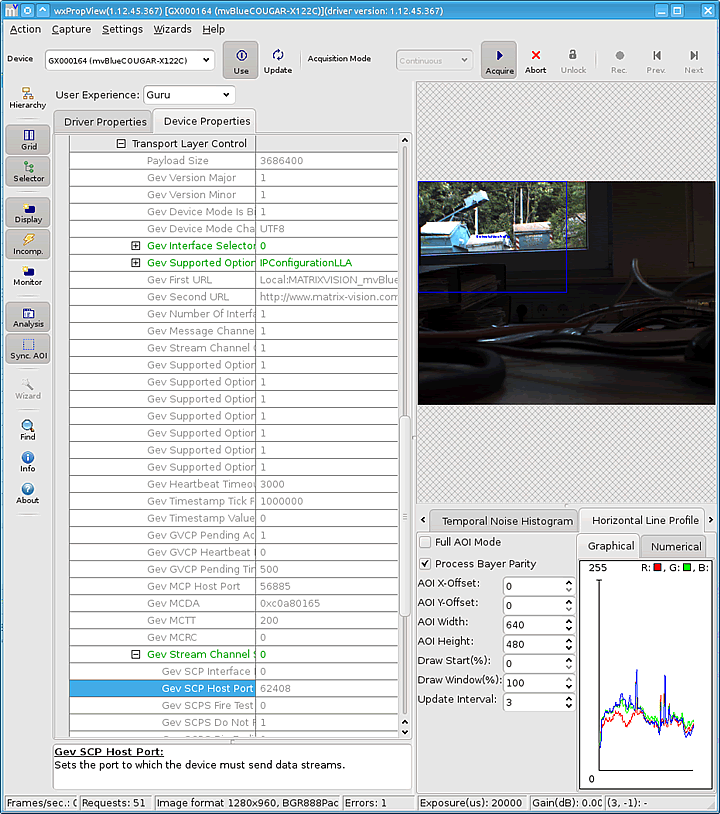Click the Acquire play icon

(x=499, y=56)
